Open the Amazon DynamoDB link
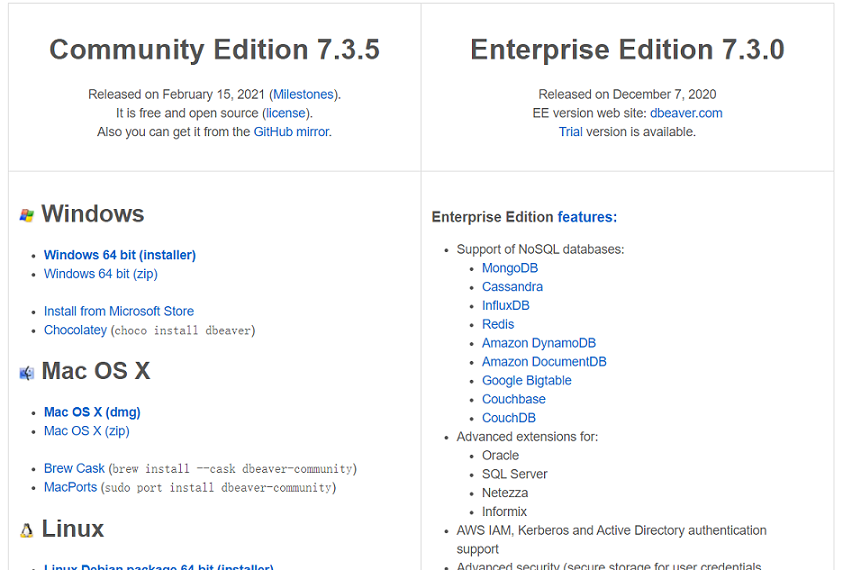Image resolution: width=843 pixels, height=570 pixels. [x=539, y=343]
